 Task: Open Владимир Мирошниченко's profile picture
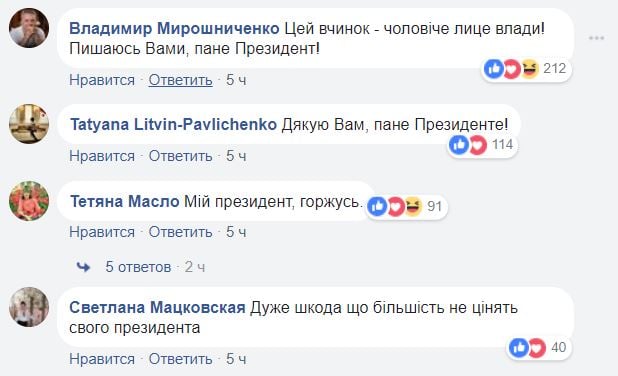(29, 28)
